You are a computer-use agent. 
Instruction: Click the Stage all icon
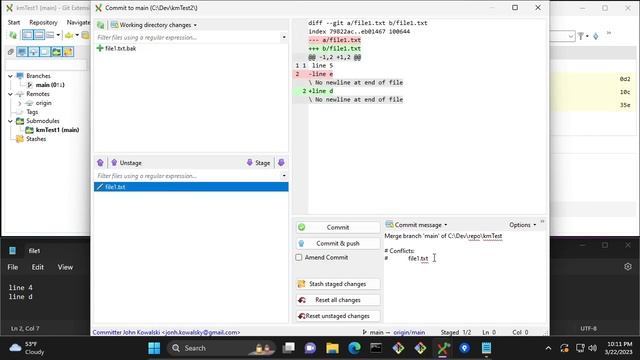(281, 163)
